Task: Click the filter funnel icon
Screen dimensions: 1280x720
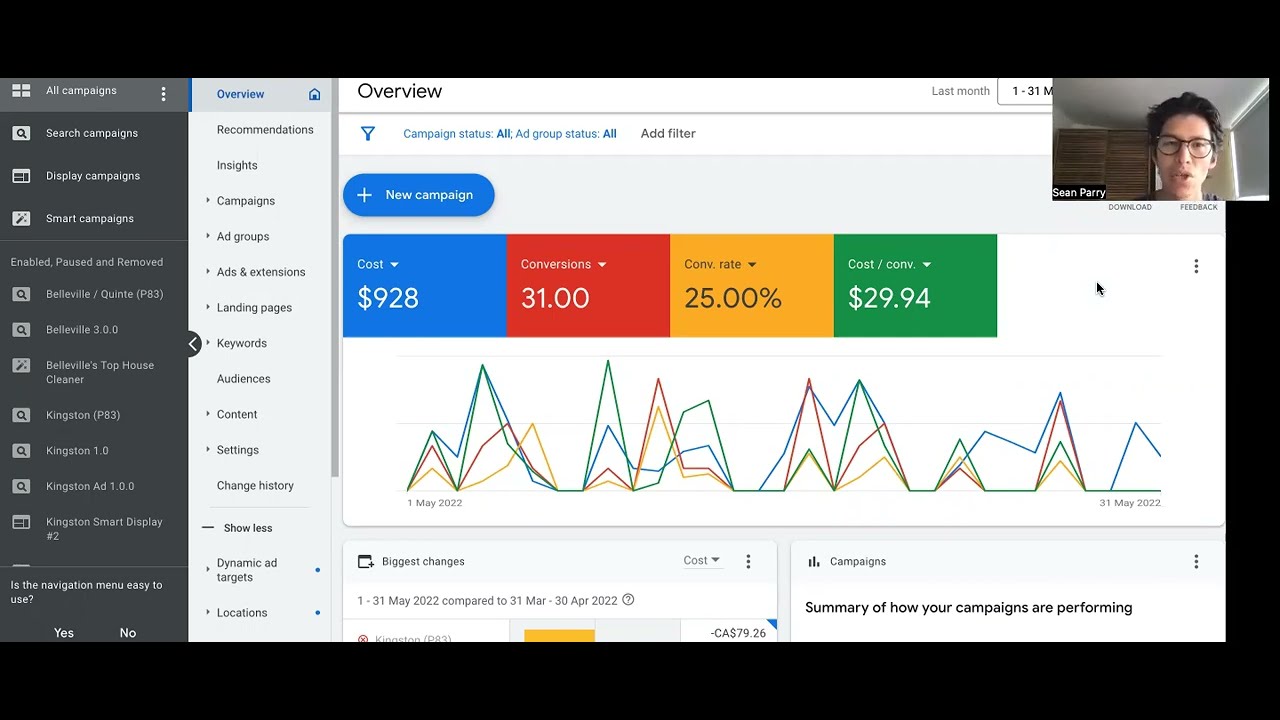Action: pyautogui.click(x=368, y=133)
